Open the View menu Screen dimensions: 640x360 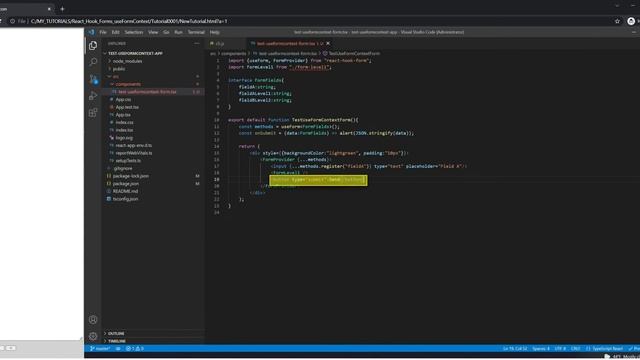point(153,32)
